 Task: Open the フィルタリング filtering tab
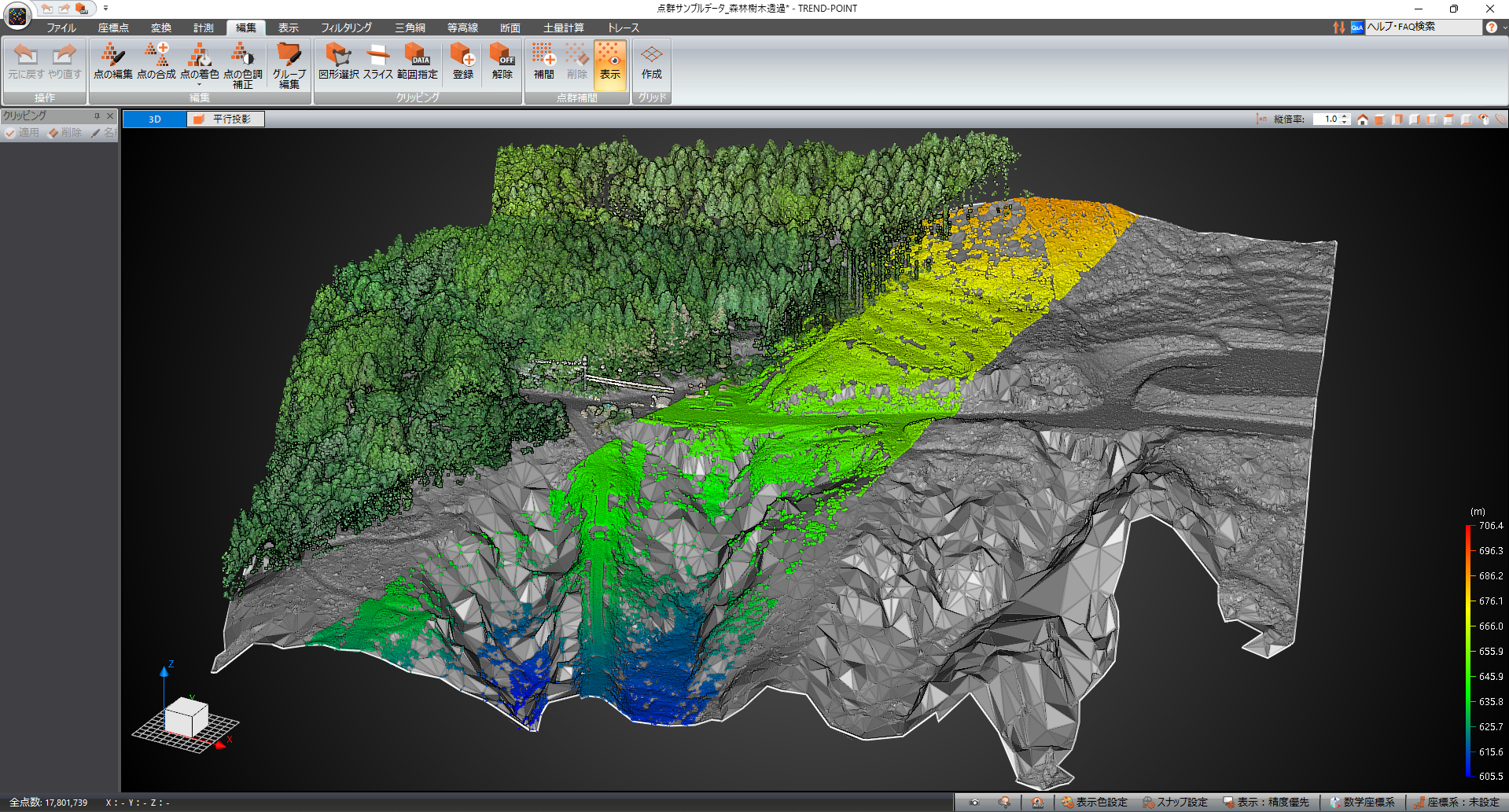346,28
